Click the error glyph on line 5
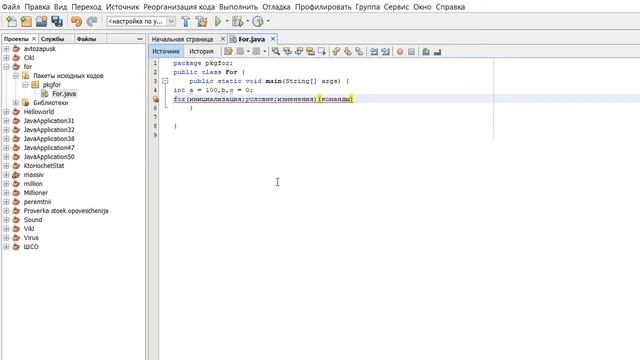The image size is (640, 360). [x=156, y=99]
